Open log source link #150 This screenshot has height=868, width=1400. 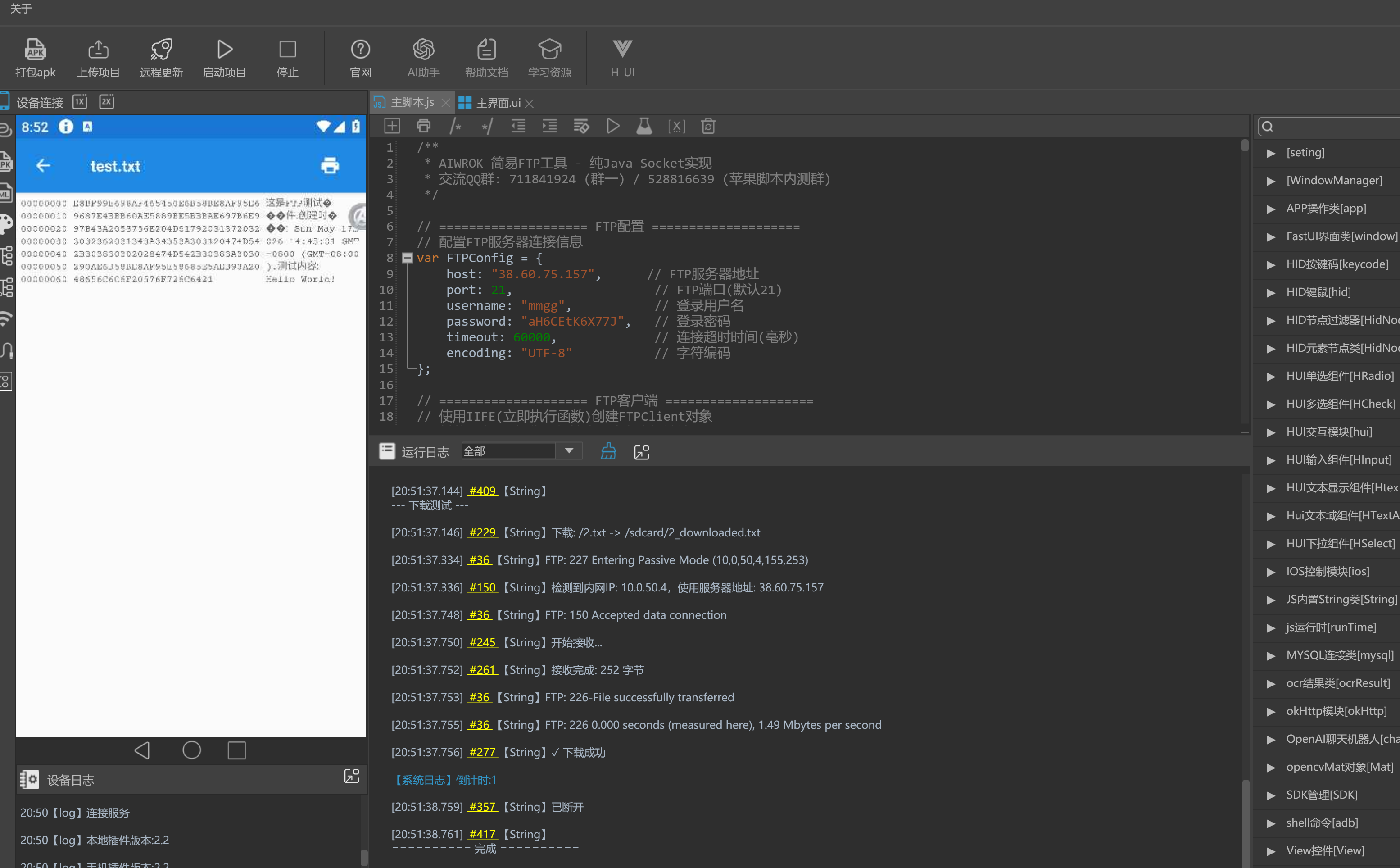click(483, 587)
